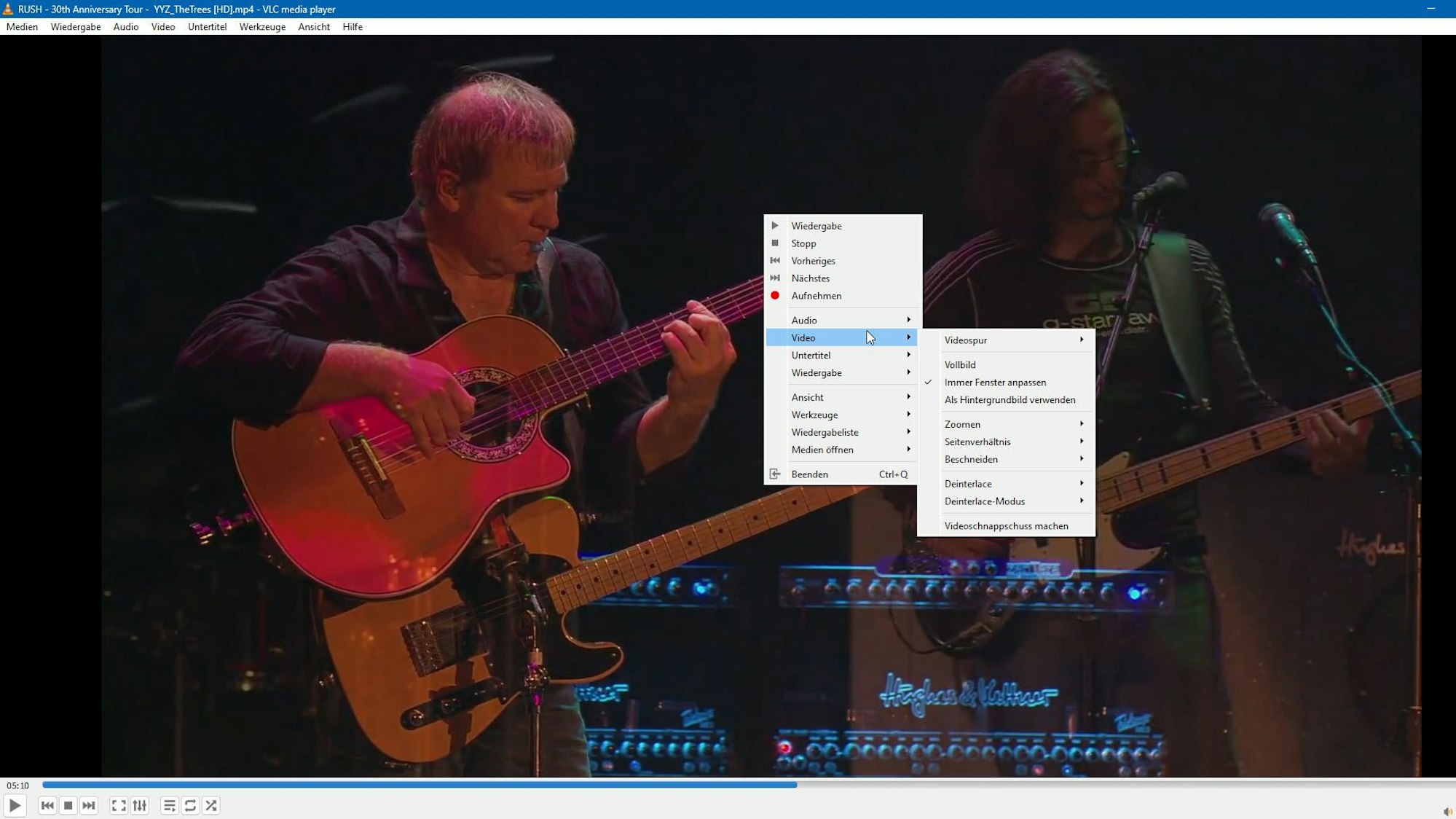The image size is (1456, 819).
Task: Open the Untertitel menu bar item
Action: point(208,27)
